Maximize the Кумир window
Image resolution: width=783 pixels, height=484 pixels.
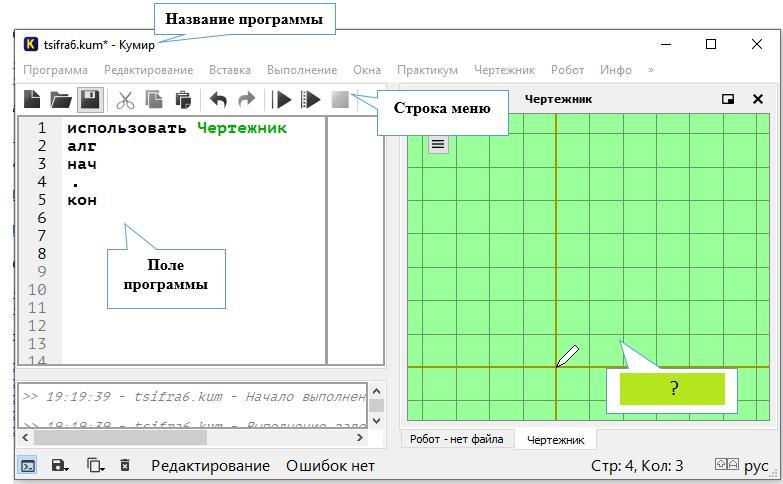coord(711,44)
